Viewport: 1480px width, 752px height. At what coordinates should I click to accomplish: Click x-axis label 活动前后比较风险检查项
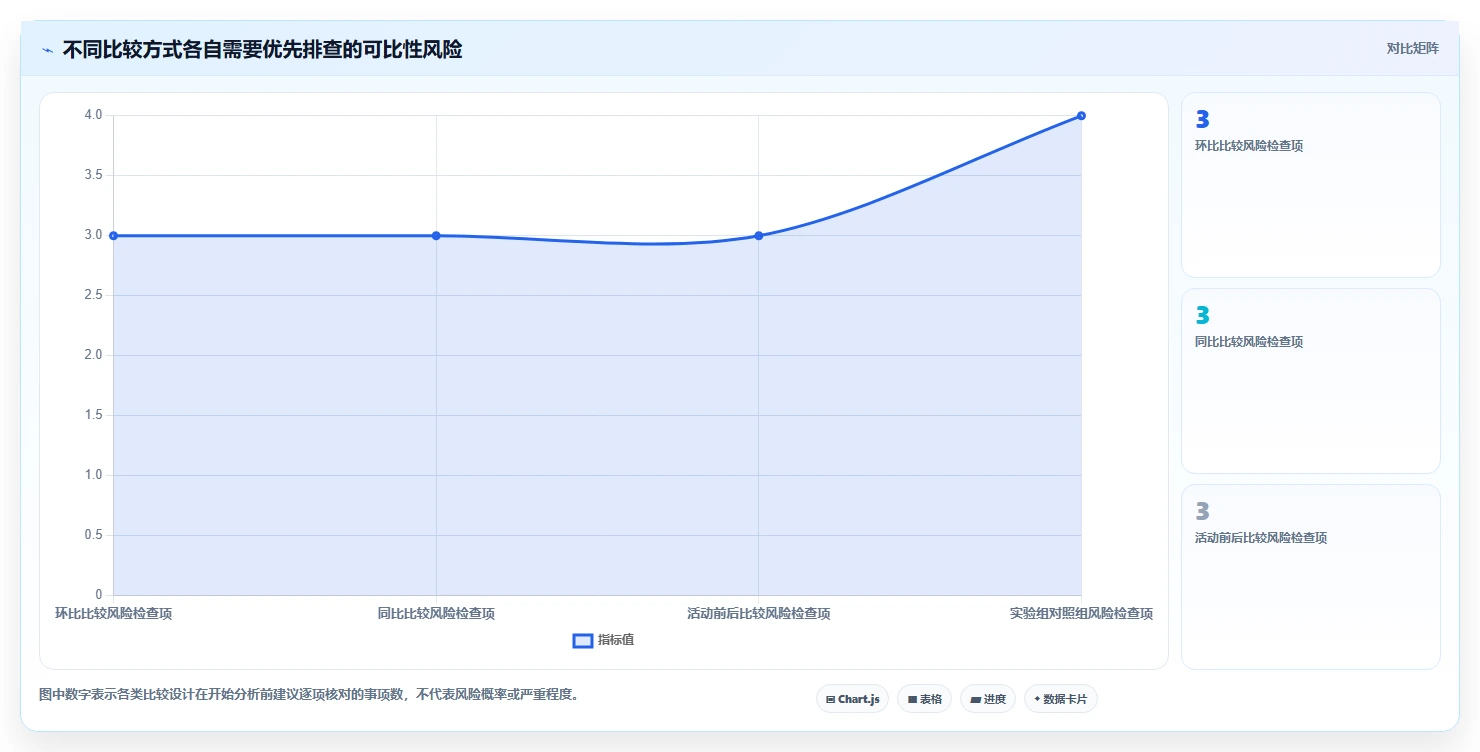(759, 613)
